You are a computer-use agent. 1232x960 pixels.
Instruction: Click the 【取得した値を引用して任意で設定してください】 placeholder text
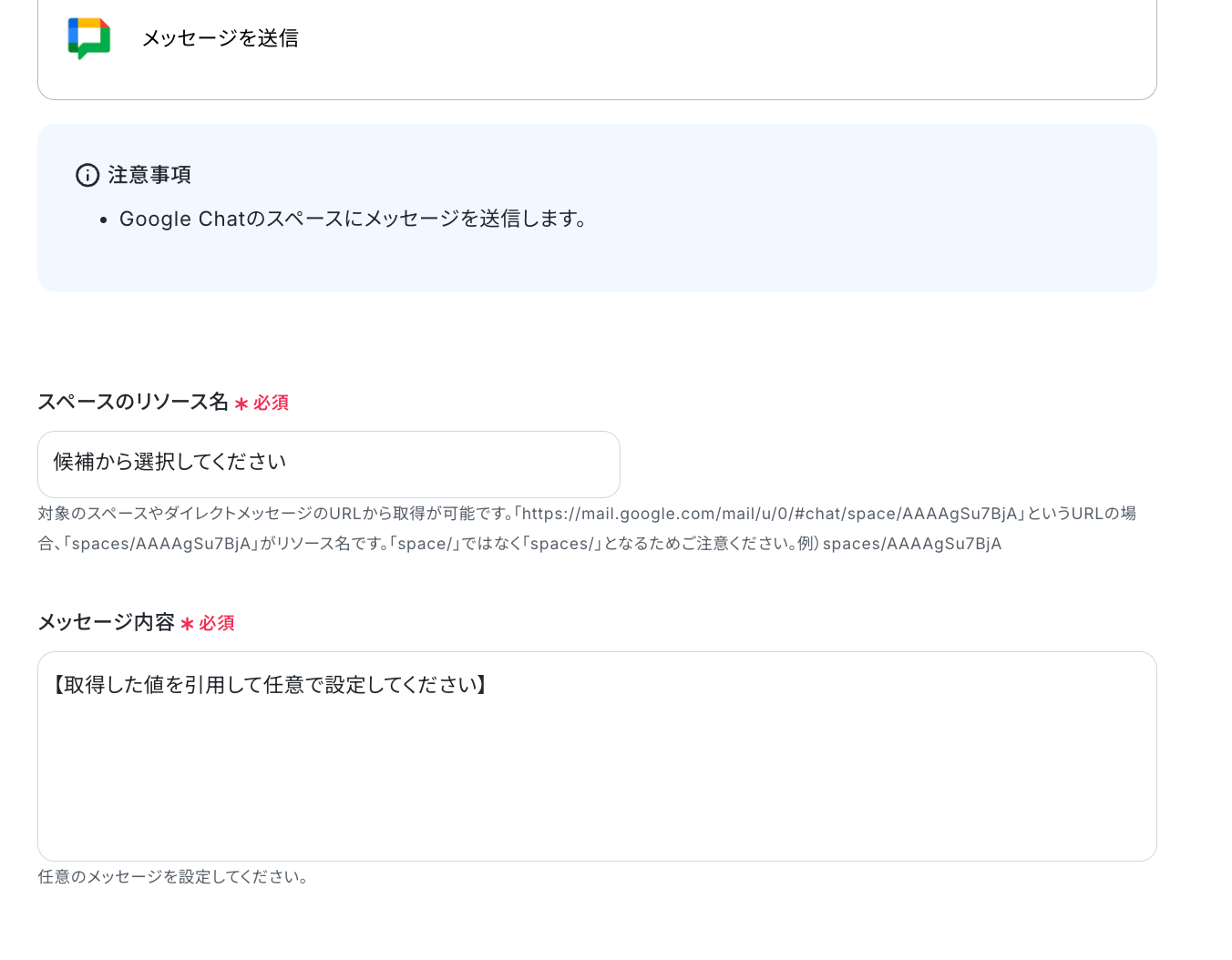tap(270, 685)
